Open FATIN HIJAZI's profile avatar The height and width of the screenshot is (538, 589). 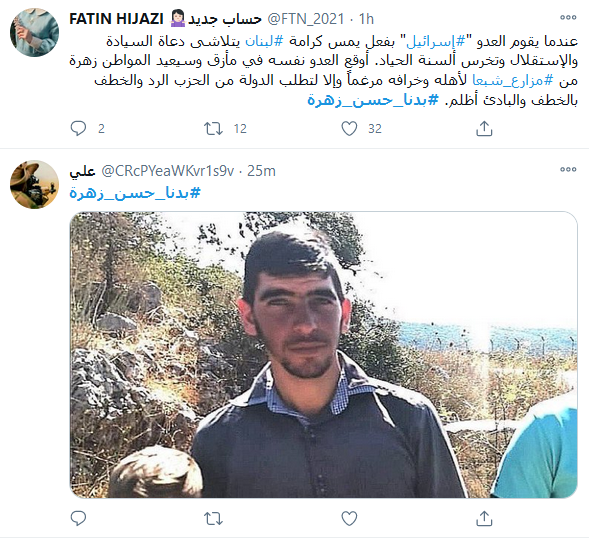34,32
